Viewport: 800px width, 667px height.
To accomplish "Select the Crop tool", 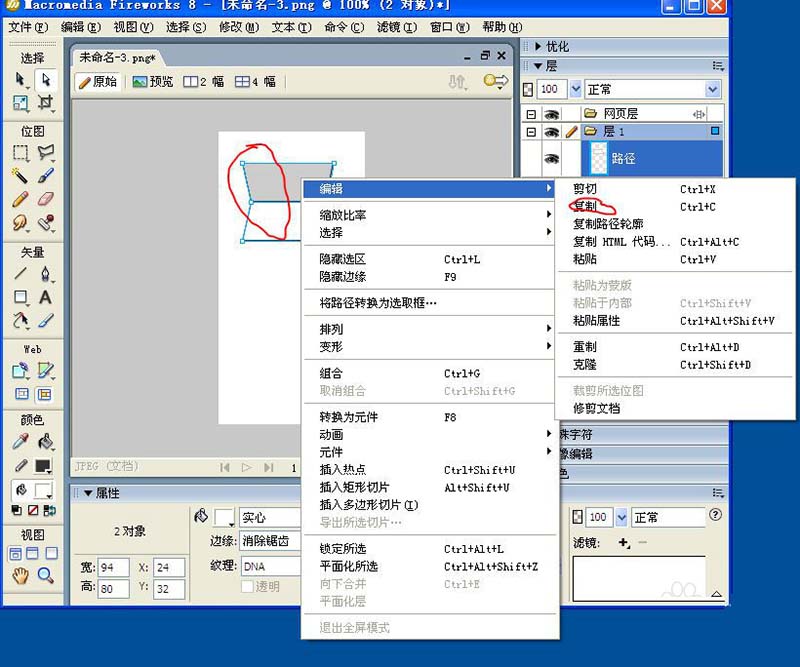I will tap(46, 103).
